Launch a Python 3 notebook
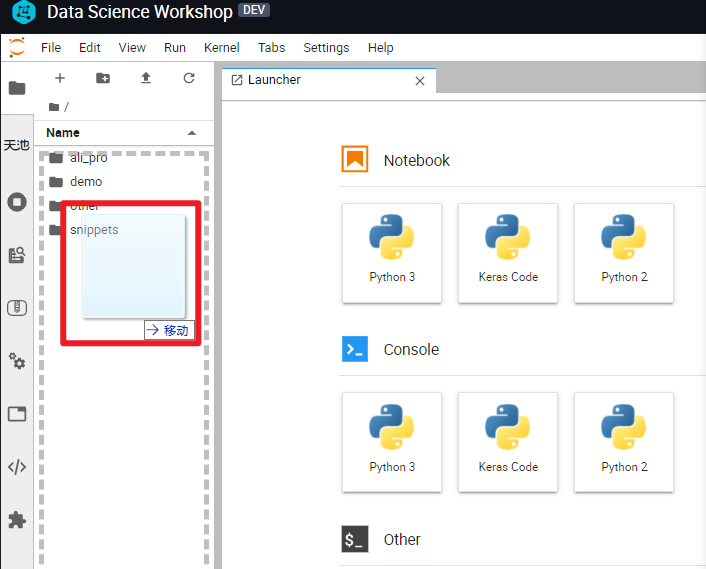706x569 pixels. pyautogui.click(x=392, y=253)
